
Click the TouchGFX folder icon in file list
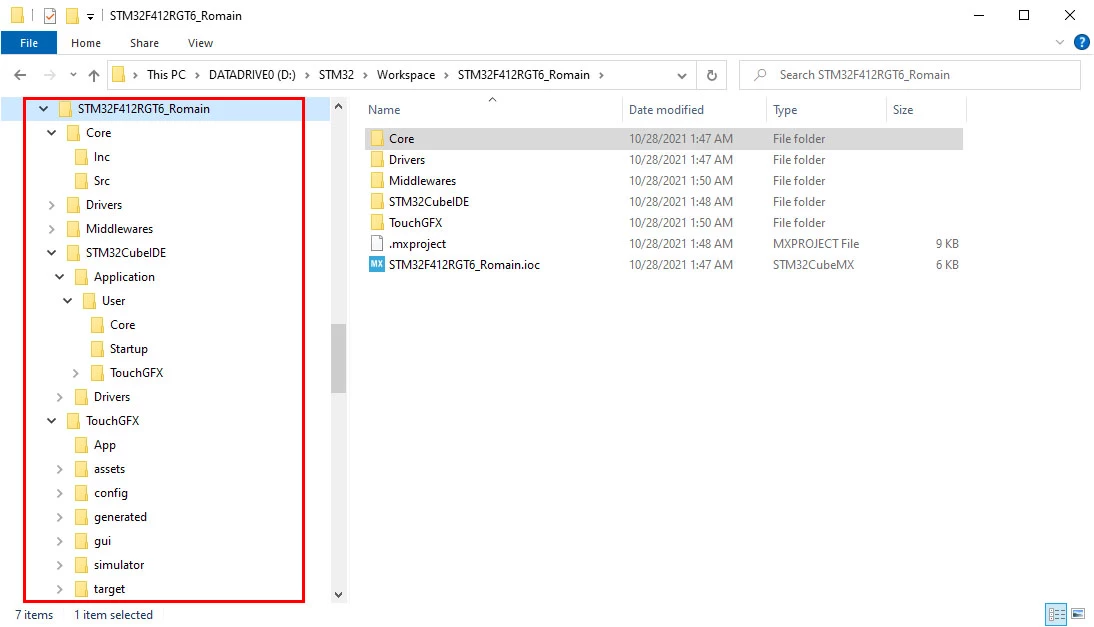(377, 222)
